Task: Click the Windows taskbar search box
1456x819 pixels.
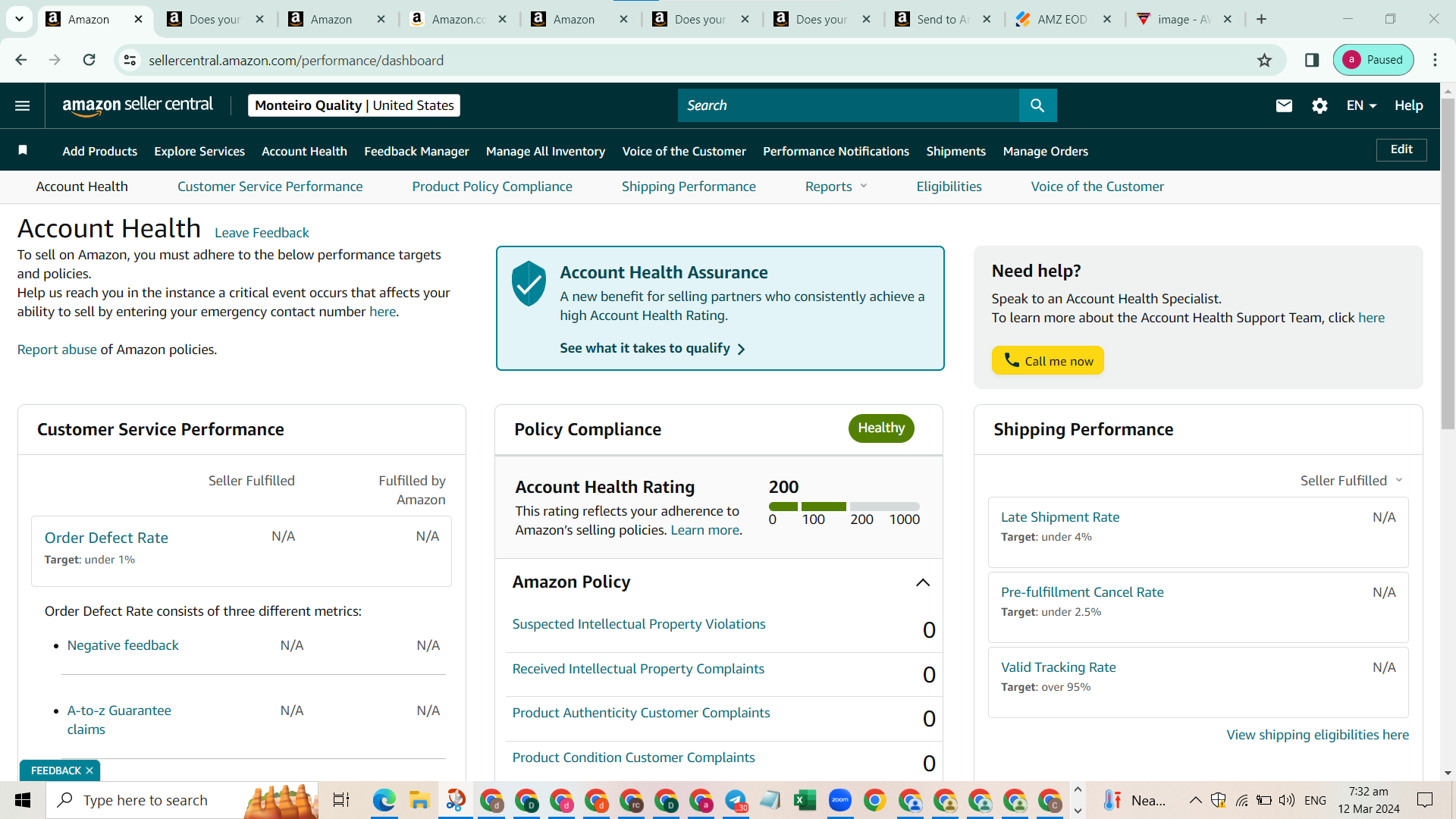Action: click(x=182, y=800)
